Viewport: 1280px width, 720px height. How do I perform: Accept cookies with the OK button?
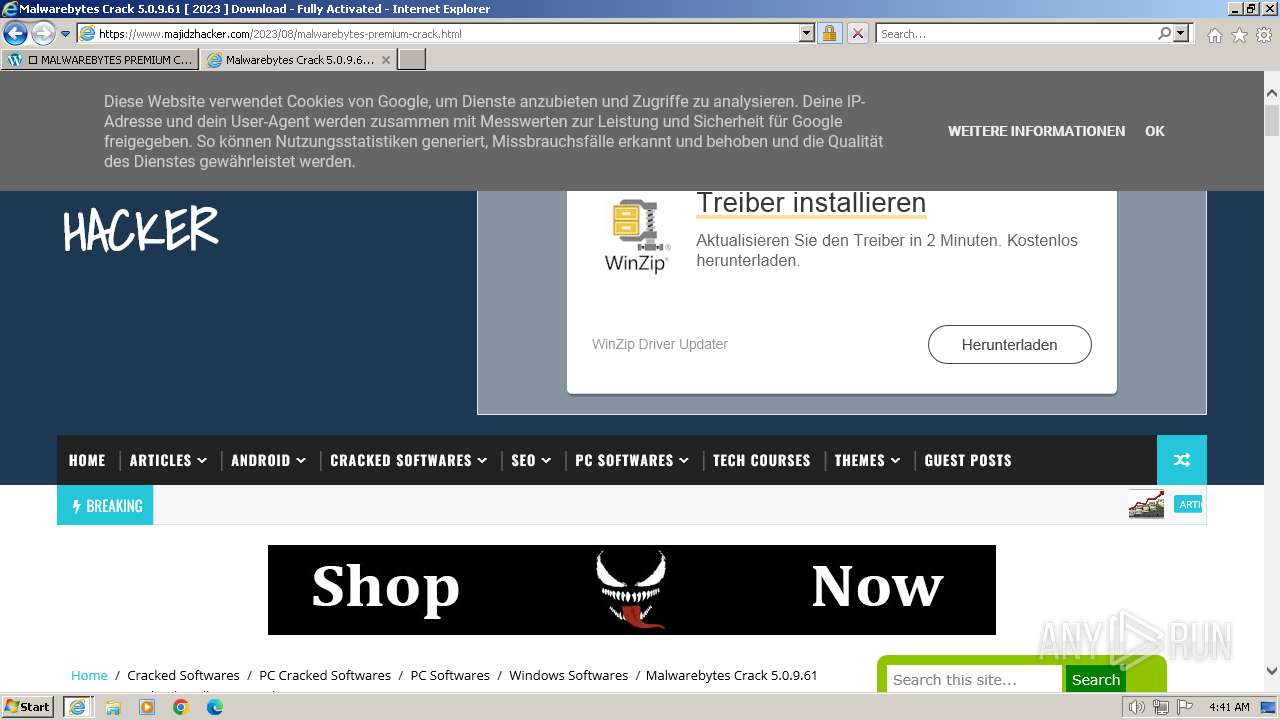(x=1155, y=131)
